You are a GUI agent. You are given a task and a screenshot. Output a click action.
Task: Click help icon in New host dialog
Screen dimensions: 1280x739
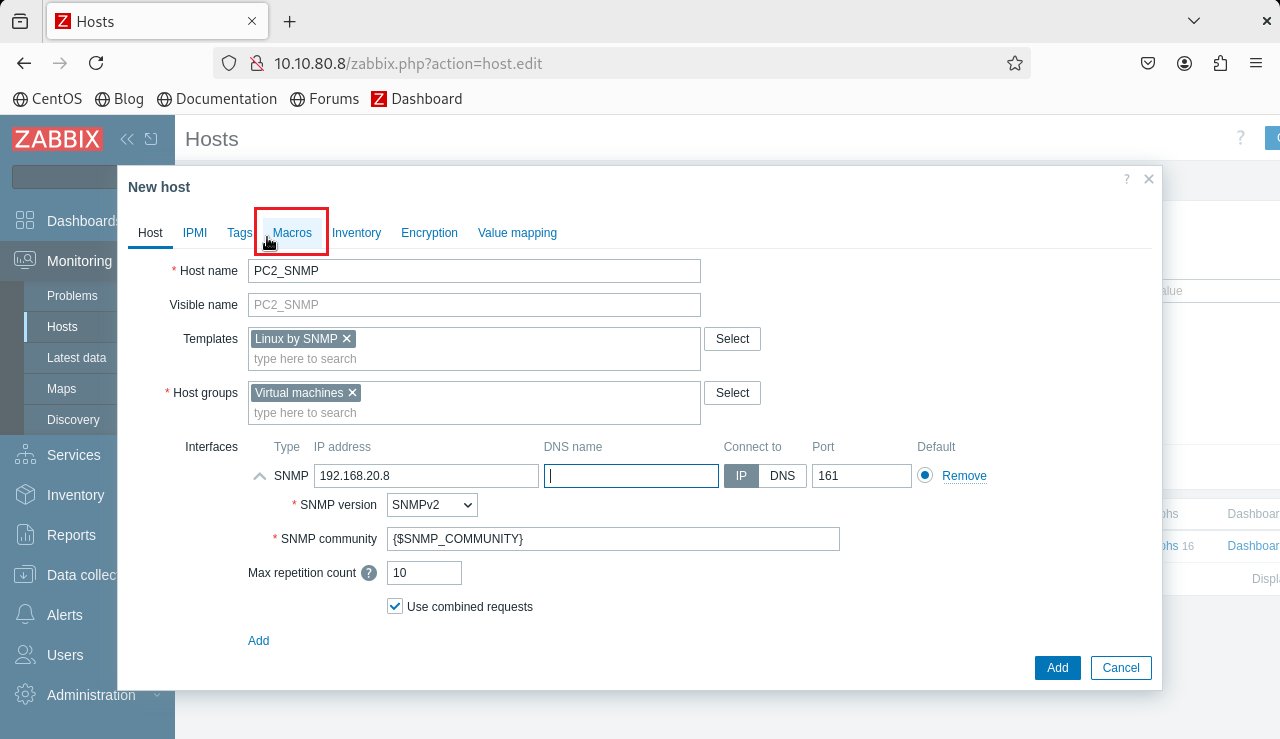coord(1127,179)
